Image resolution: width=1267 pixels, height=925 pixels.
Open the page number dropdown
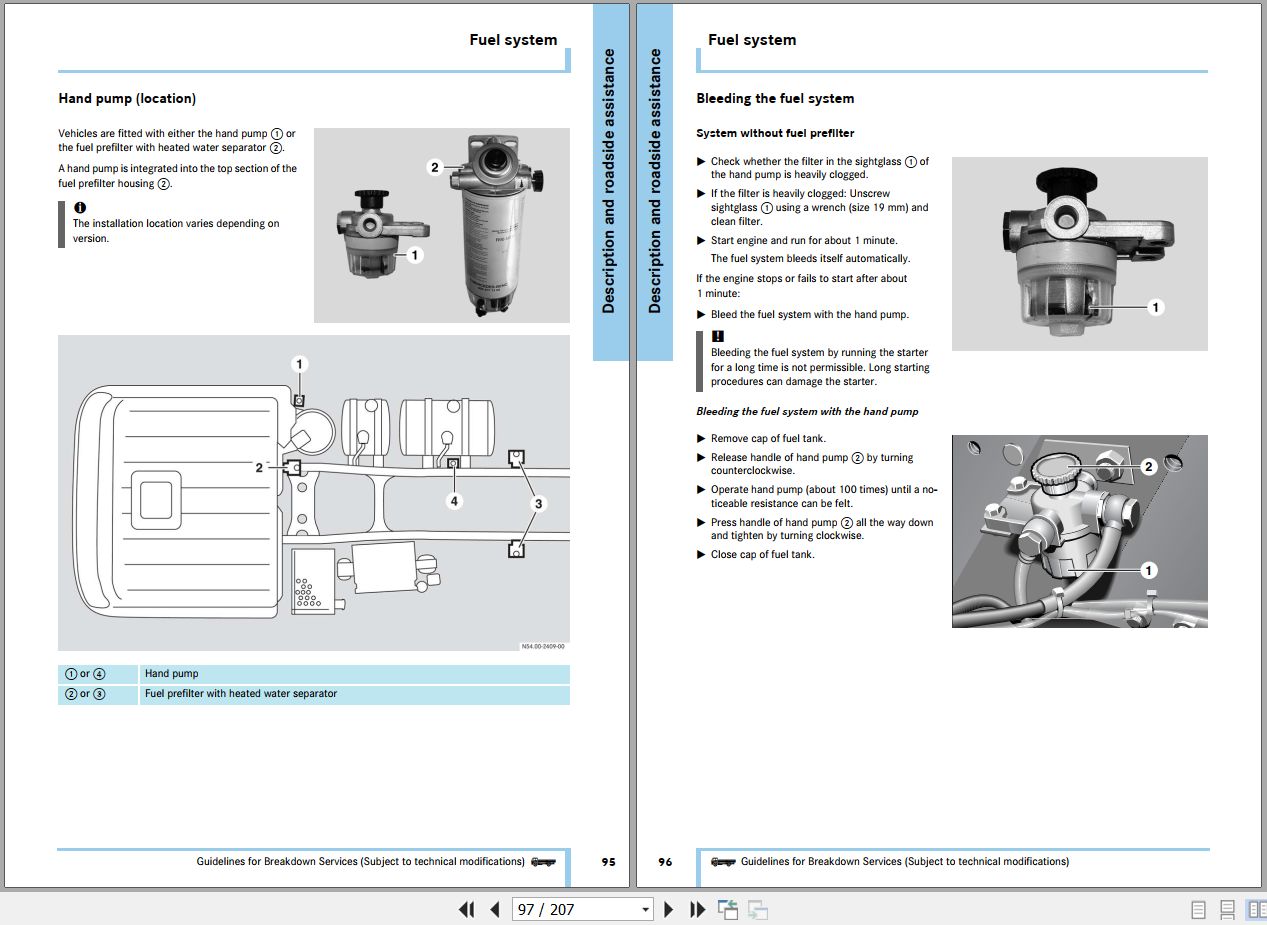[x=645, y=910]
